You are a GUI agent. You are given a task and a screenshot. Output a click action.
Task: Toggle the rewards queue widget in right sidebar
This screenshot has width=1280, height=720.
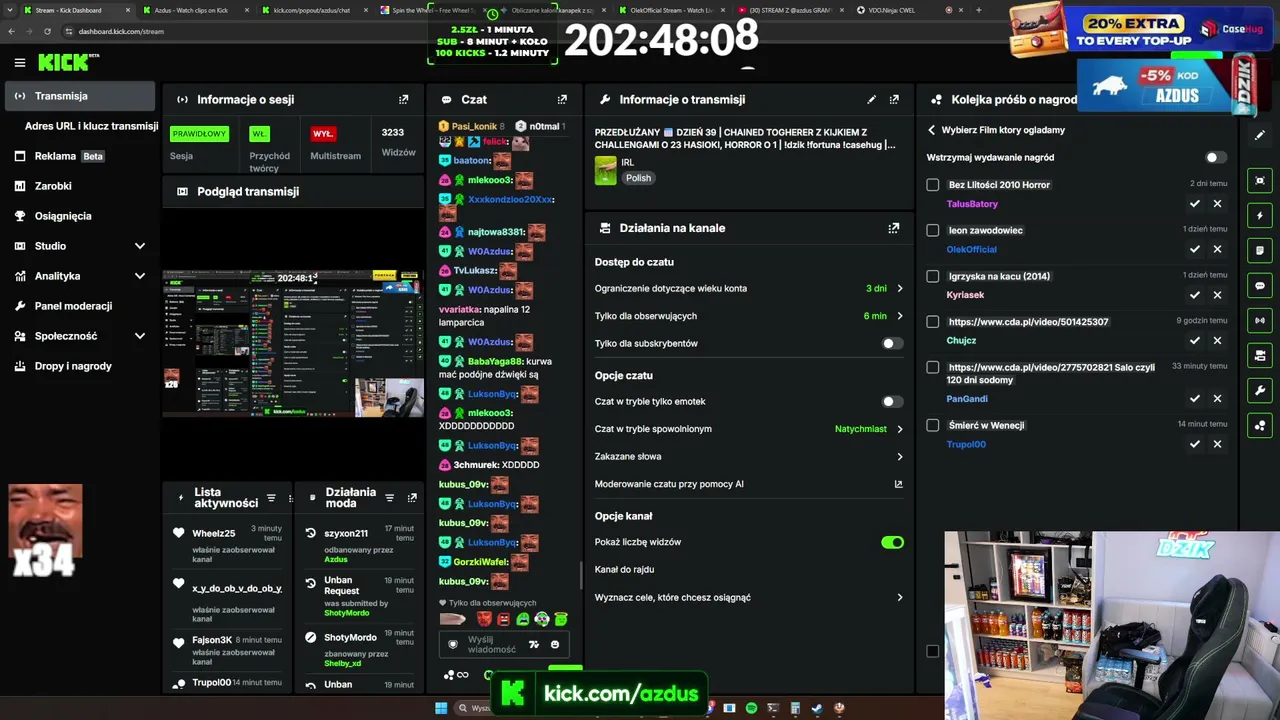tap(1260, 426)
